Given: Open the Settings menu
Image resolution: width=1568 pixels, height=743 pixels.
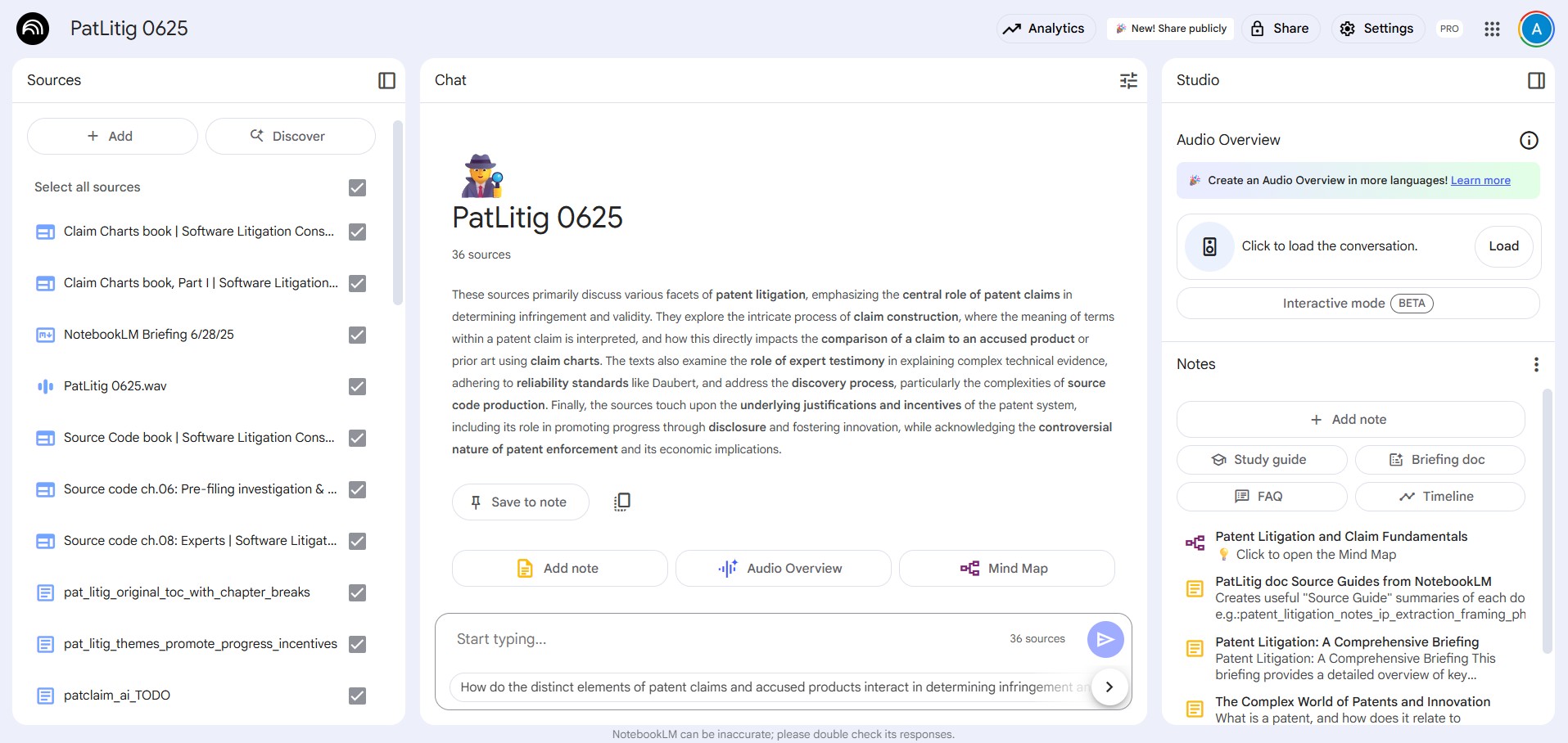Looking at the screenshot, I should [1377, 29].
